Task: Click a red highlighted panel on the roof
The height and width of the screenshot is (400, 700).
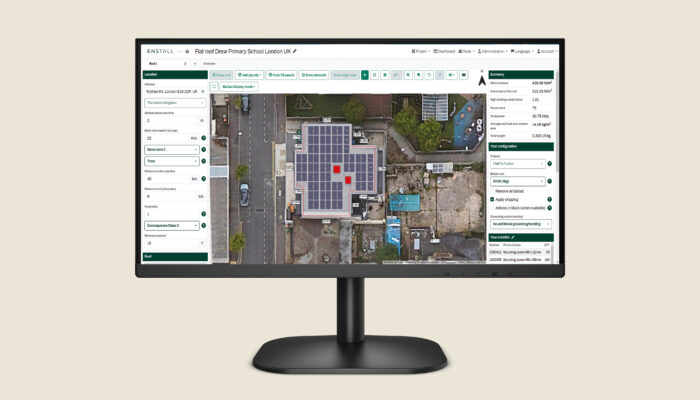Action: pyautogui.click(x=337, y=168)
